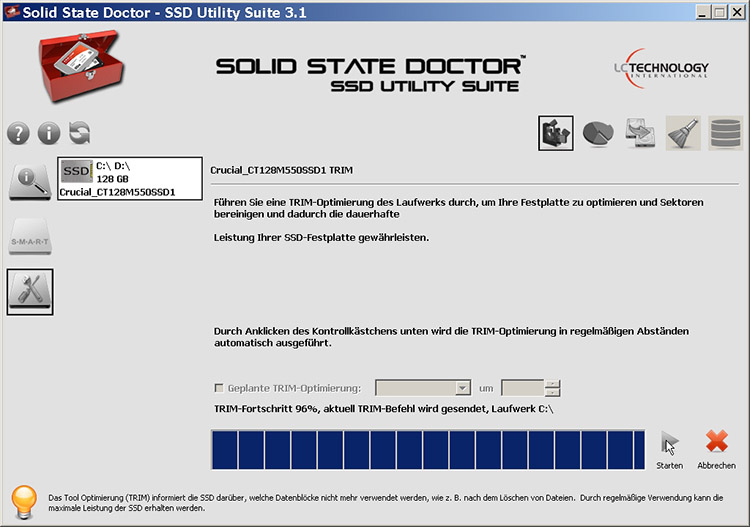Increase the time with the up spinner arrow
750x527 pixels.
[x=552, y=384]
